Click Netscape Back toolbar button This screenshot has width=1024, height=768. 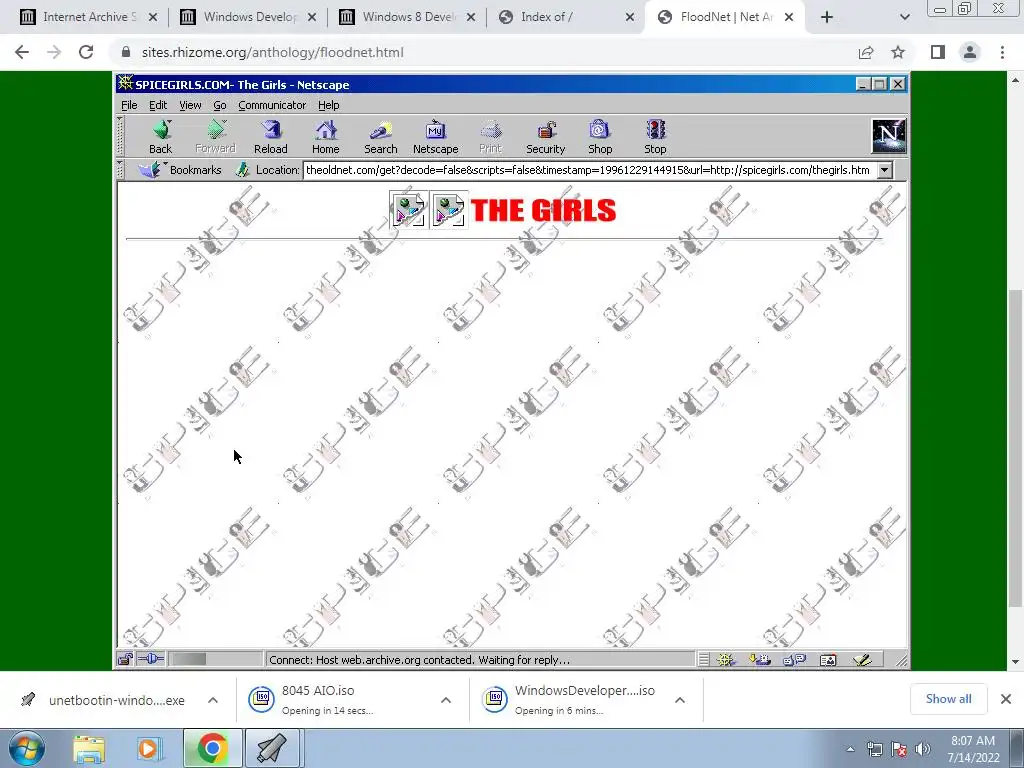[161, 137]
